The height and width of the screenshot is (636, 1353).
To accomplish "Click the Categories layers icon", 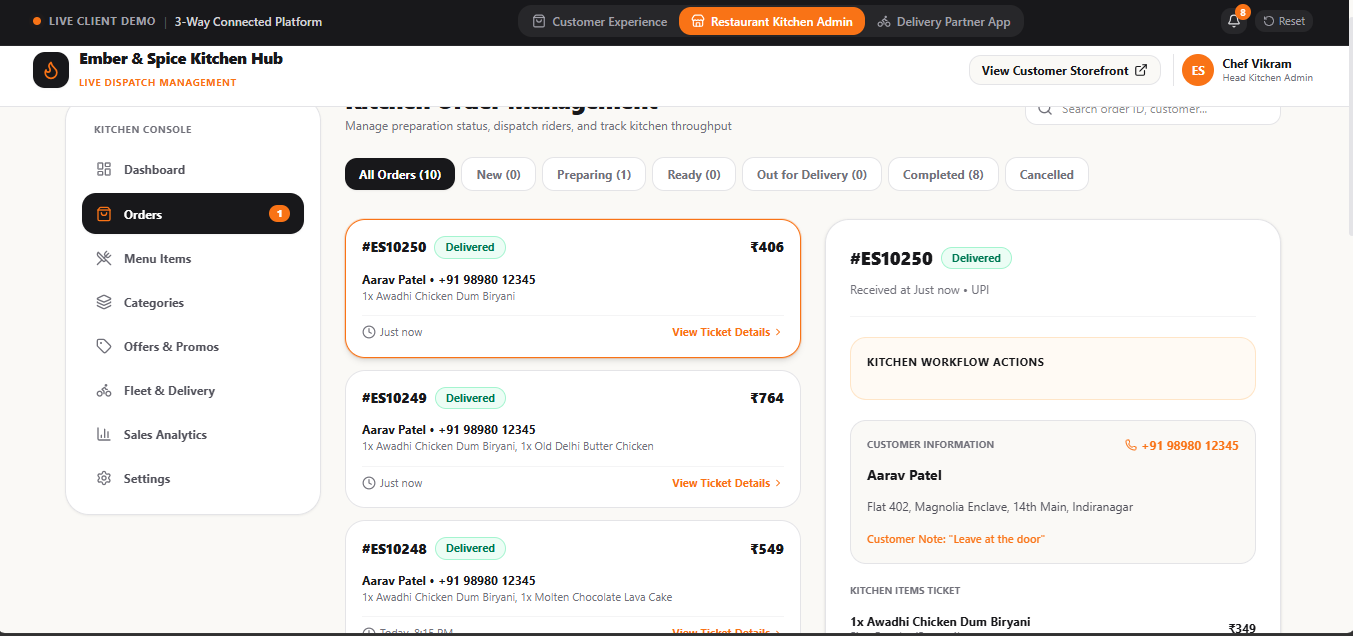I will pos(104,302).
